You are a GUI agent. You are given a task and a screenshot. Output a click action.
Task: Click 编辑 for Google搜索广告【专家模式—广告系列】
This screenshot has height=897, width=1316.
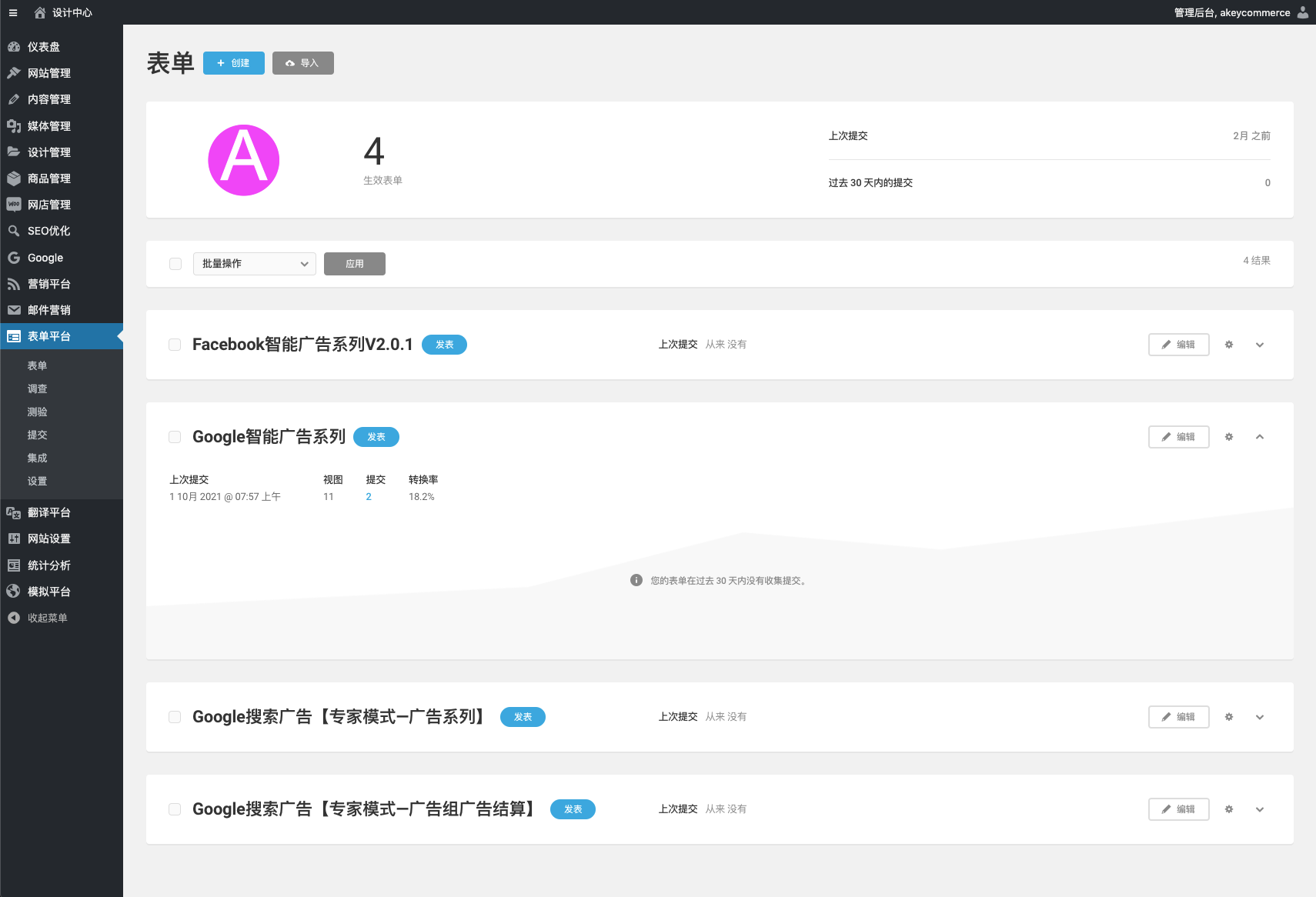click(1179, 717)
